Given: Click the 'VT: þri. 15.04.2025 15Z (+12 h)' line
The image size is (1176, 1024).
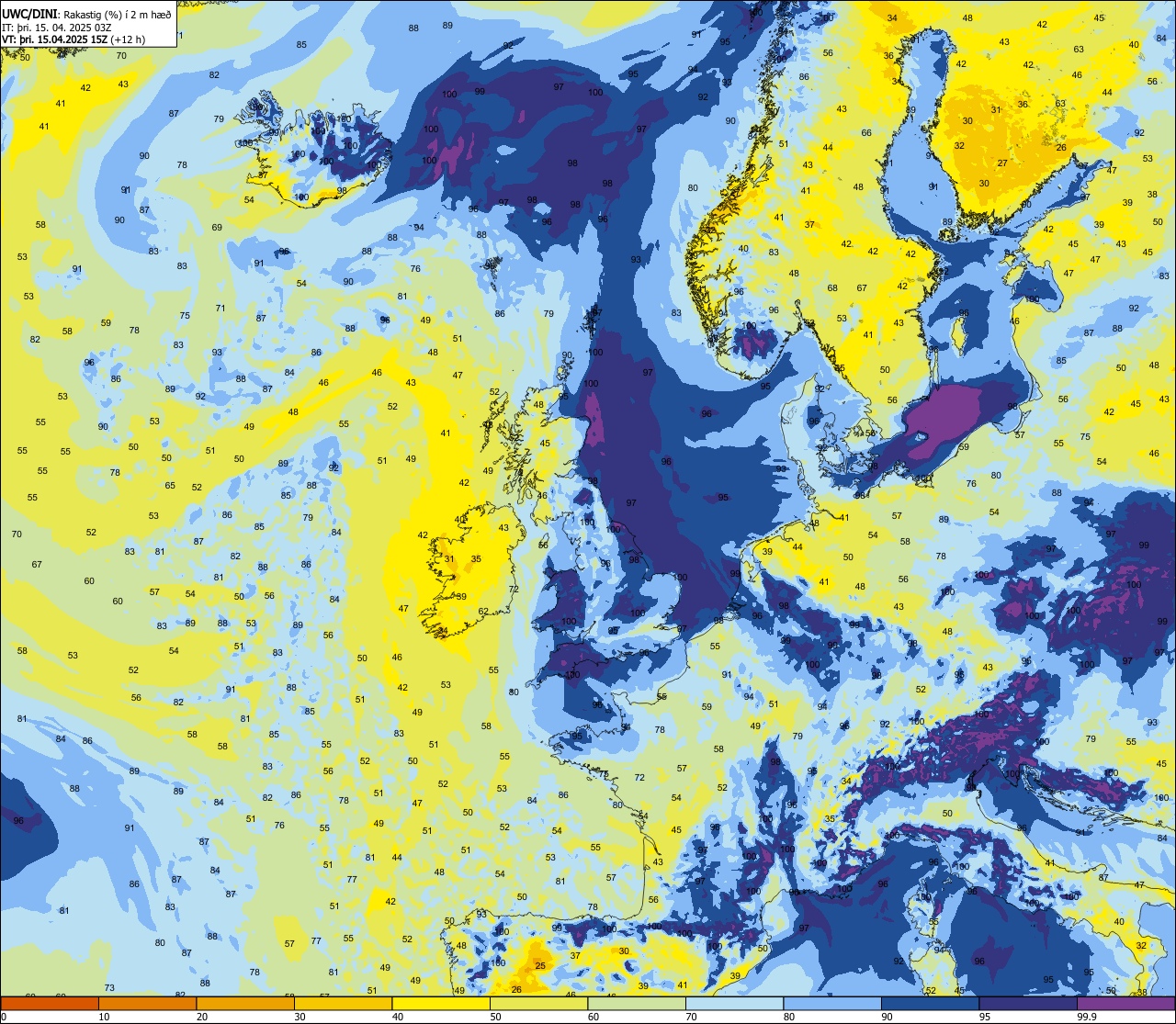Looking at the screenshot, I should (x=73, y=39).
